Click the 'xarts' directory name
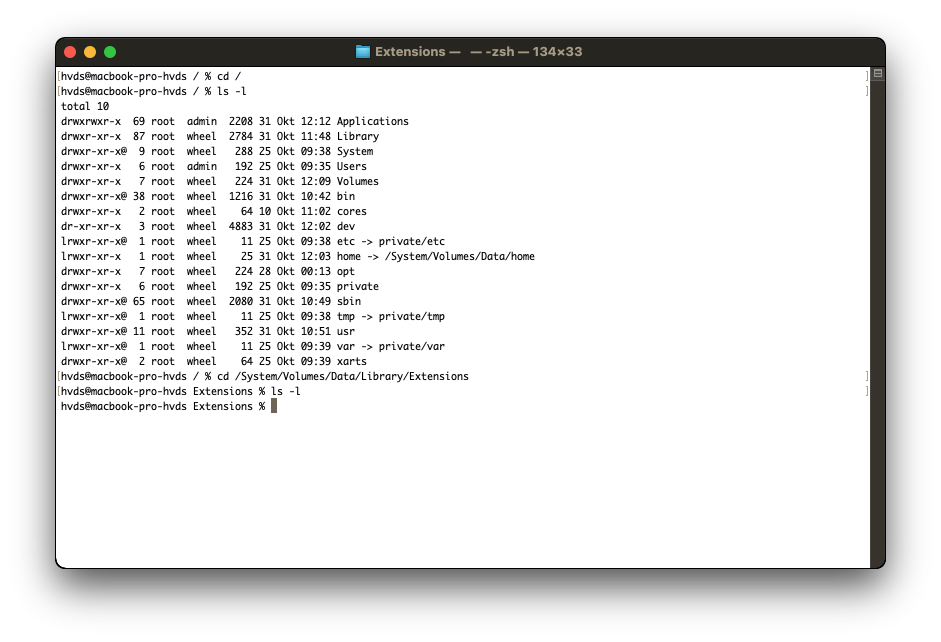941x642 pixels. coord(352,361)
